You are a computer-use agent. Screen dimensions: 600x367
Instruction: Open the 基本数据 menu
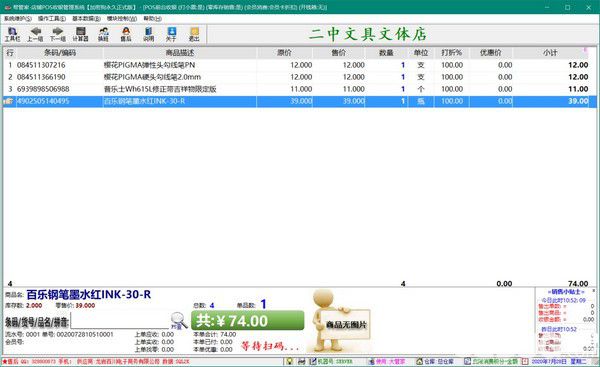(86, 18)
